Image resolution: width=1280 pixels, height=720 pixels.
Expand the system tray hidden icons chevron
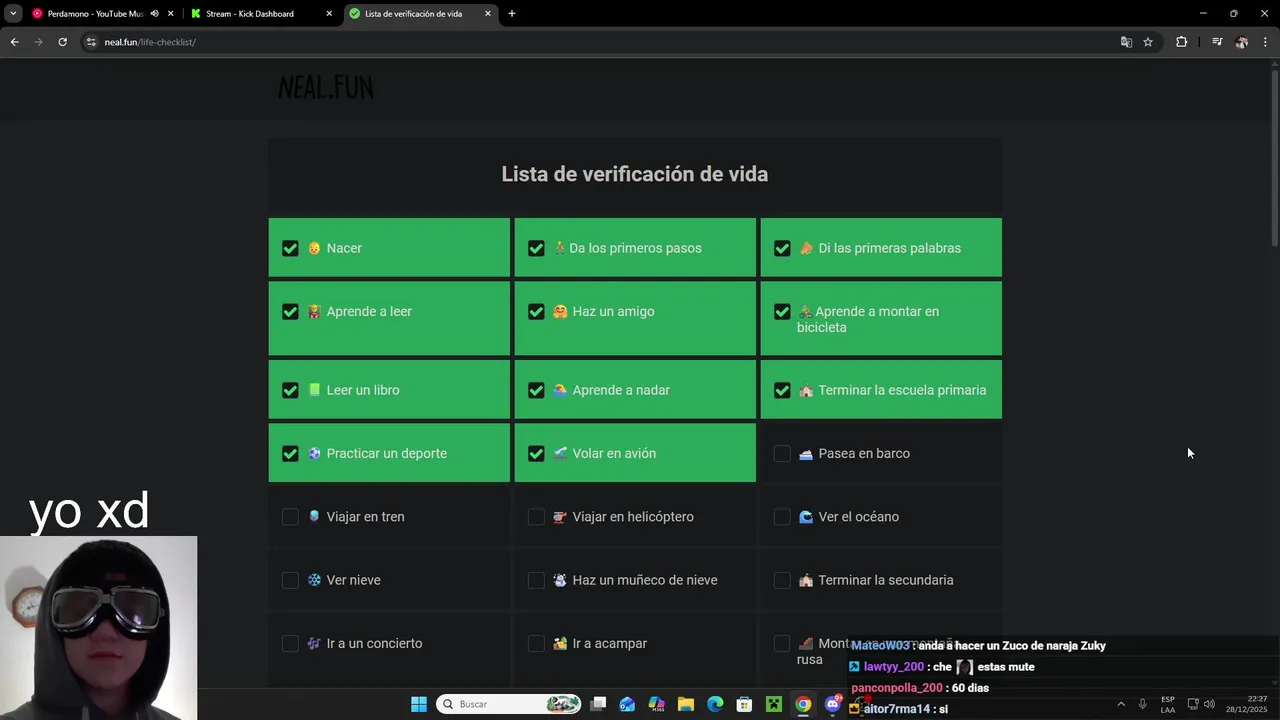tap(1121, 704)
